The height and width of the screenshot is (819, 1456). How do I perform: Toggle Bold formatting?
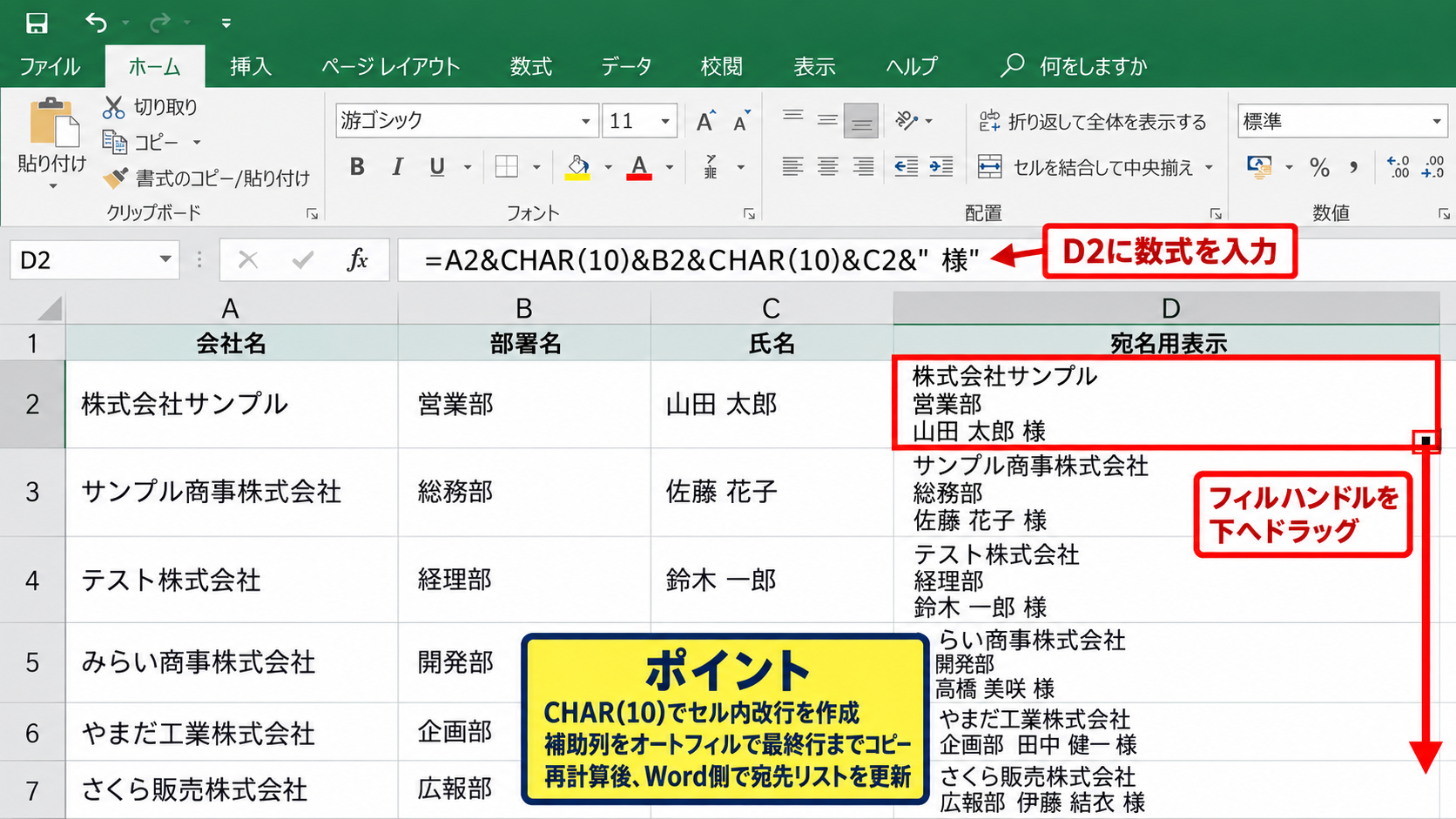click(357, 166)
